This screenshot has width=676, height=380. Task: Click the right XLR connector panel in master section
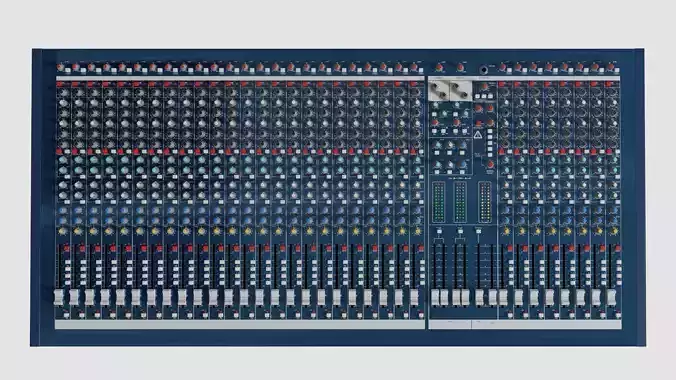pyautogui.click(x=460, y=91)
